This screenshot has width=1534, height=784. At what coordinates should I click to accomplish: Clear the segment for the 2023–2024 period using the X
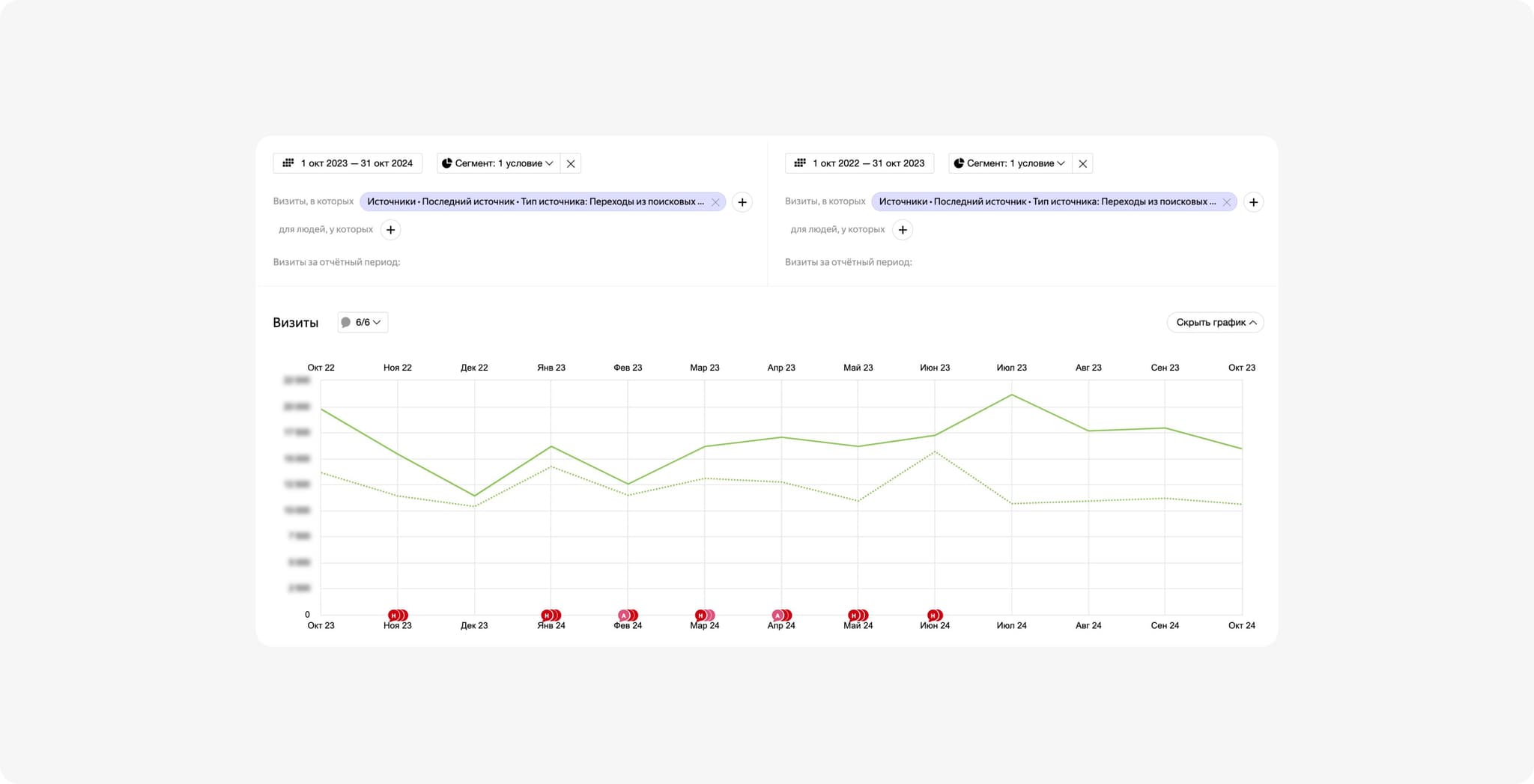click(x=571, y=164)
